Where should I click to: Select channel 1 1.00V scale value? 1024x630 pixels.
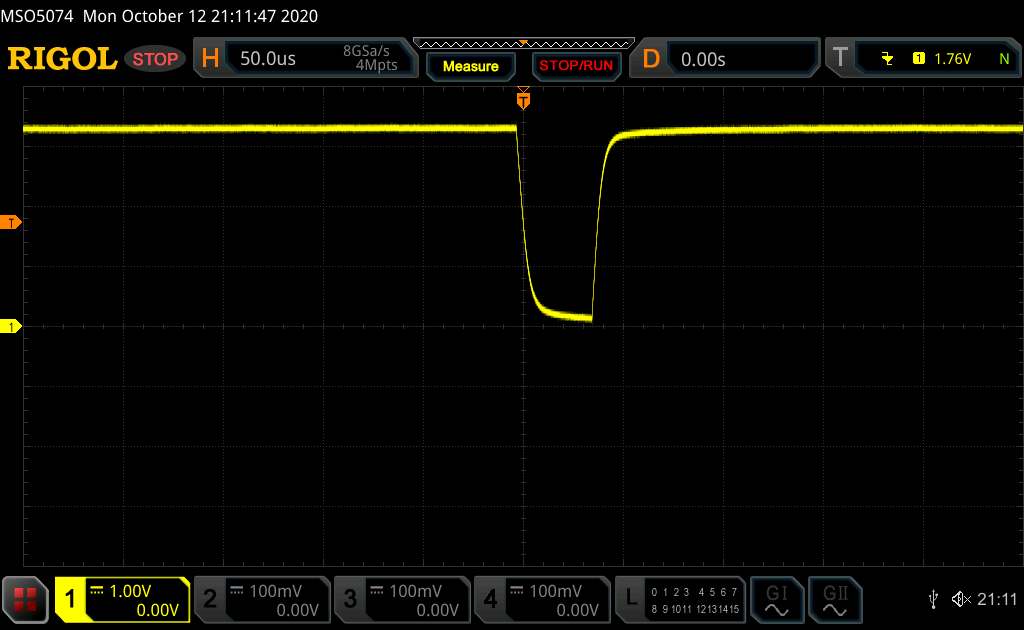tap(131, 591)
